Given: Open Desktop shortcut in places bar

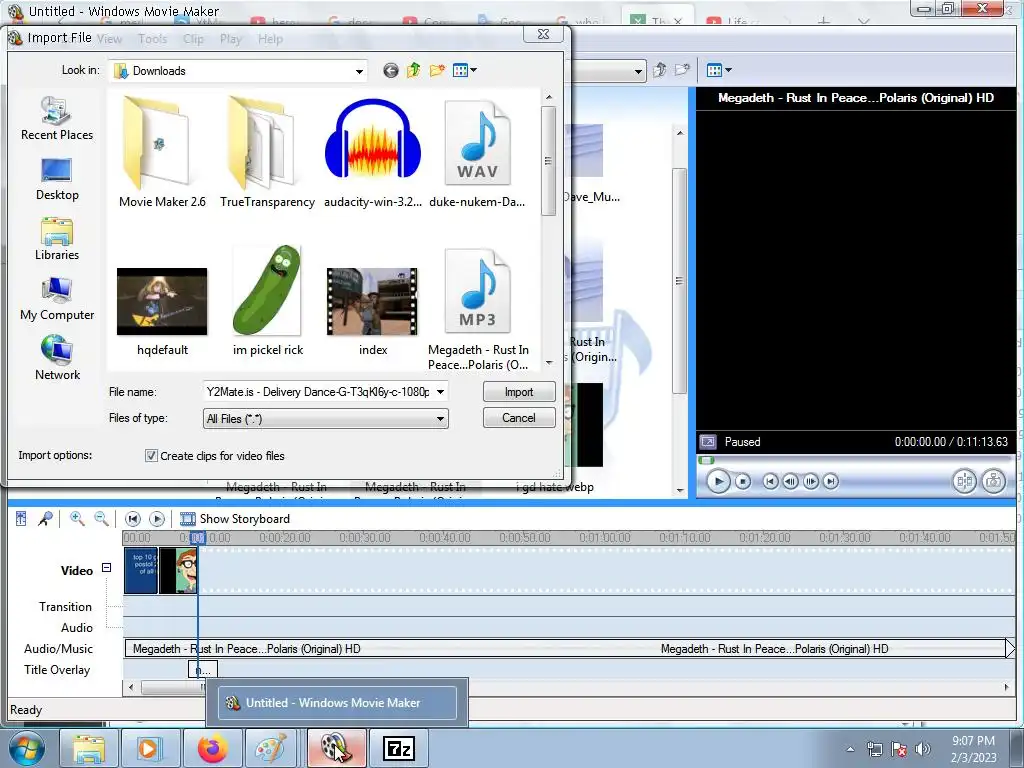Looking at the screenshot, I should (x=57, y=179).
